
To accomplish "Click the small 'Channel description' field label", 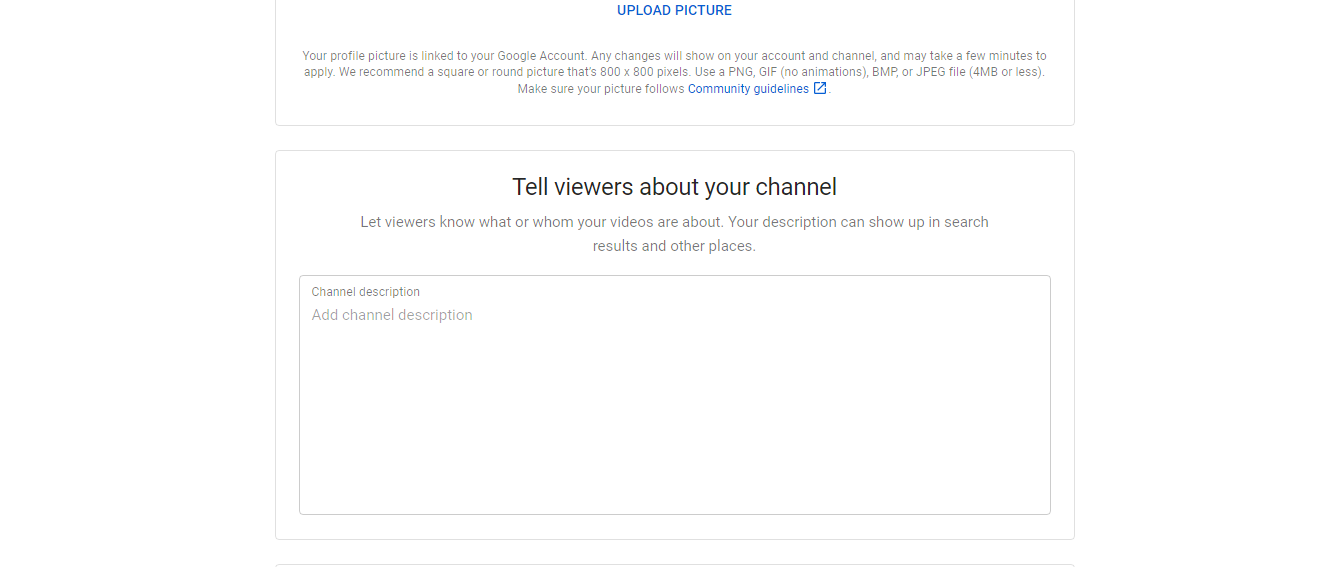I will (x=365, y=292).
